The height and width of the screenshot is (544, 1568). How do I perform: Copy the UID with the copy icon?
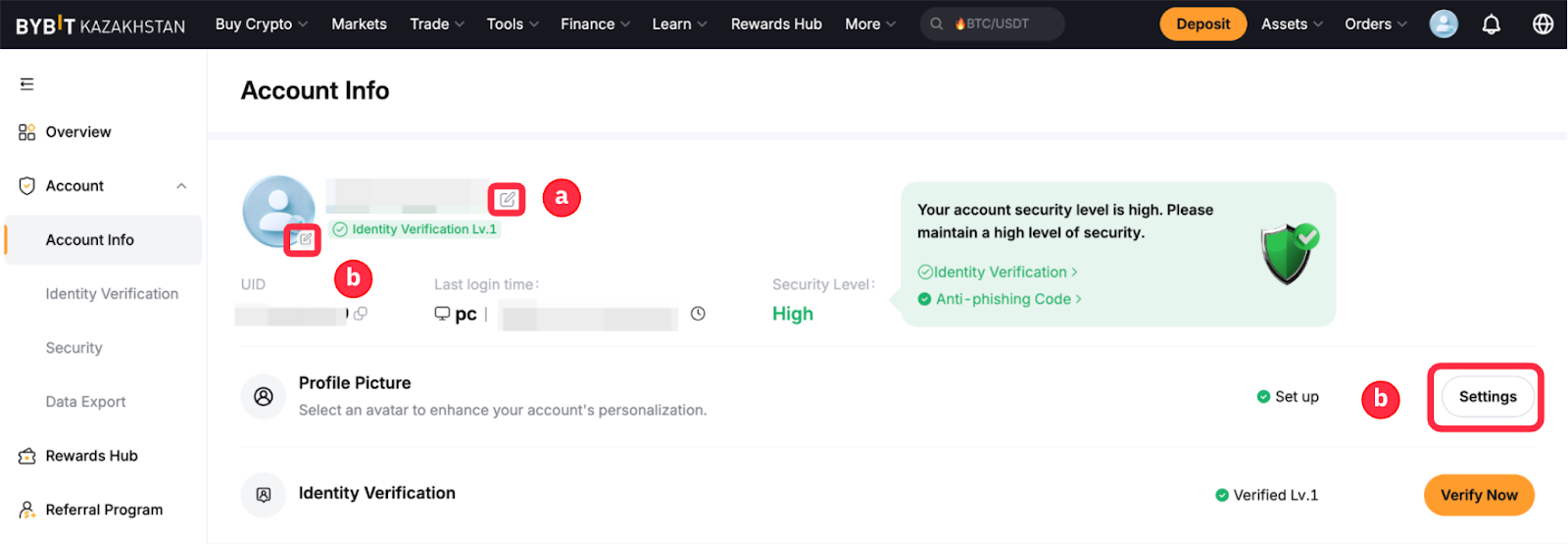point(361,314)
